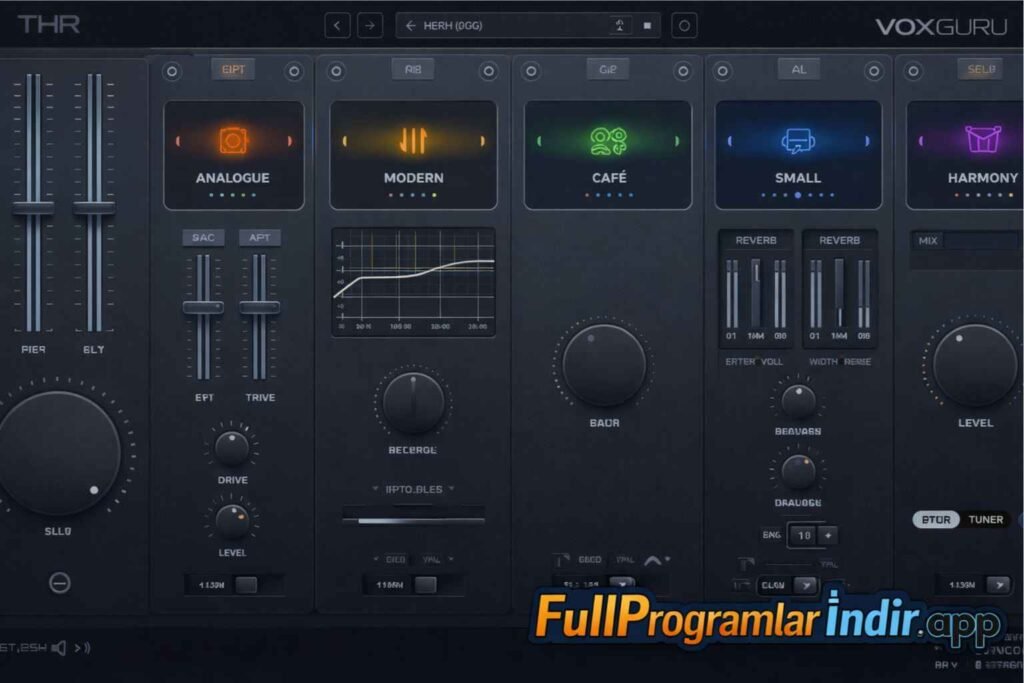This screenshot has width=1024, height=683.
Task: Click the stop square icon in the preset bar
Action: [x=647, y=25]
